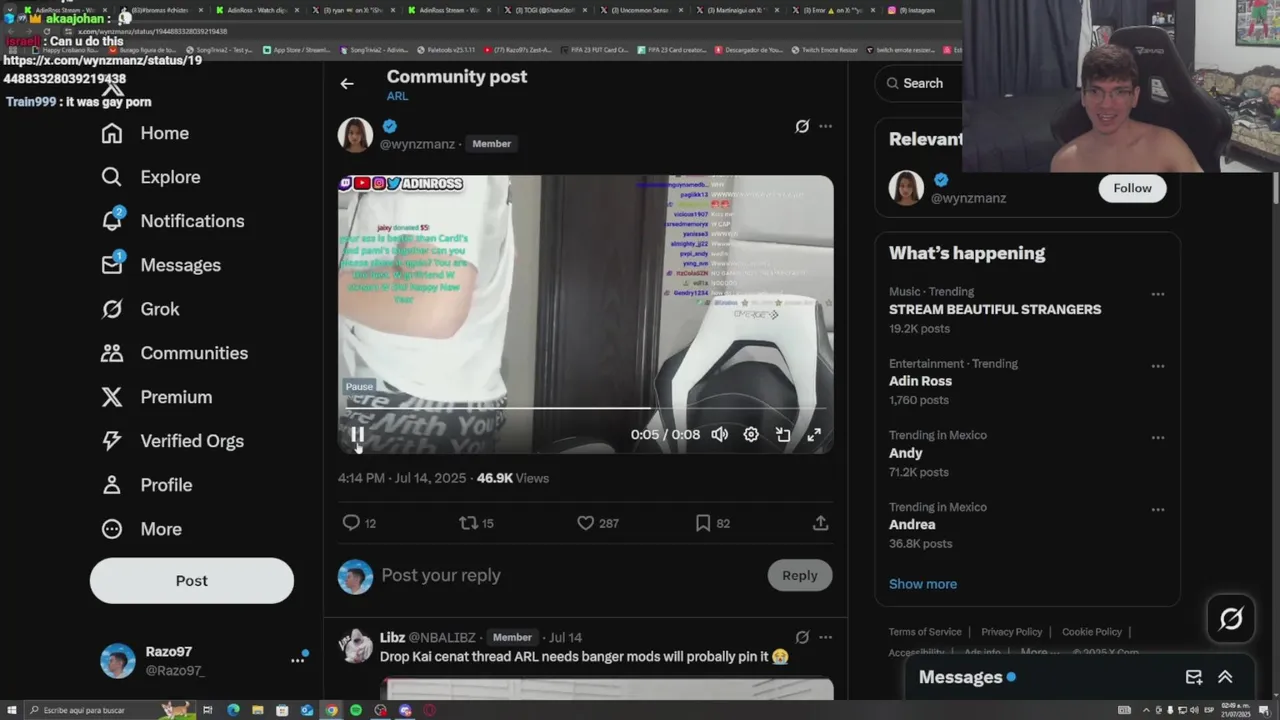Click the white Post button
This screenshot has height=720, width=1280.
(x=192, y=581)
